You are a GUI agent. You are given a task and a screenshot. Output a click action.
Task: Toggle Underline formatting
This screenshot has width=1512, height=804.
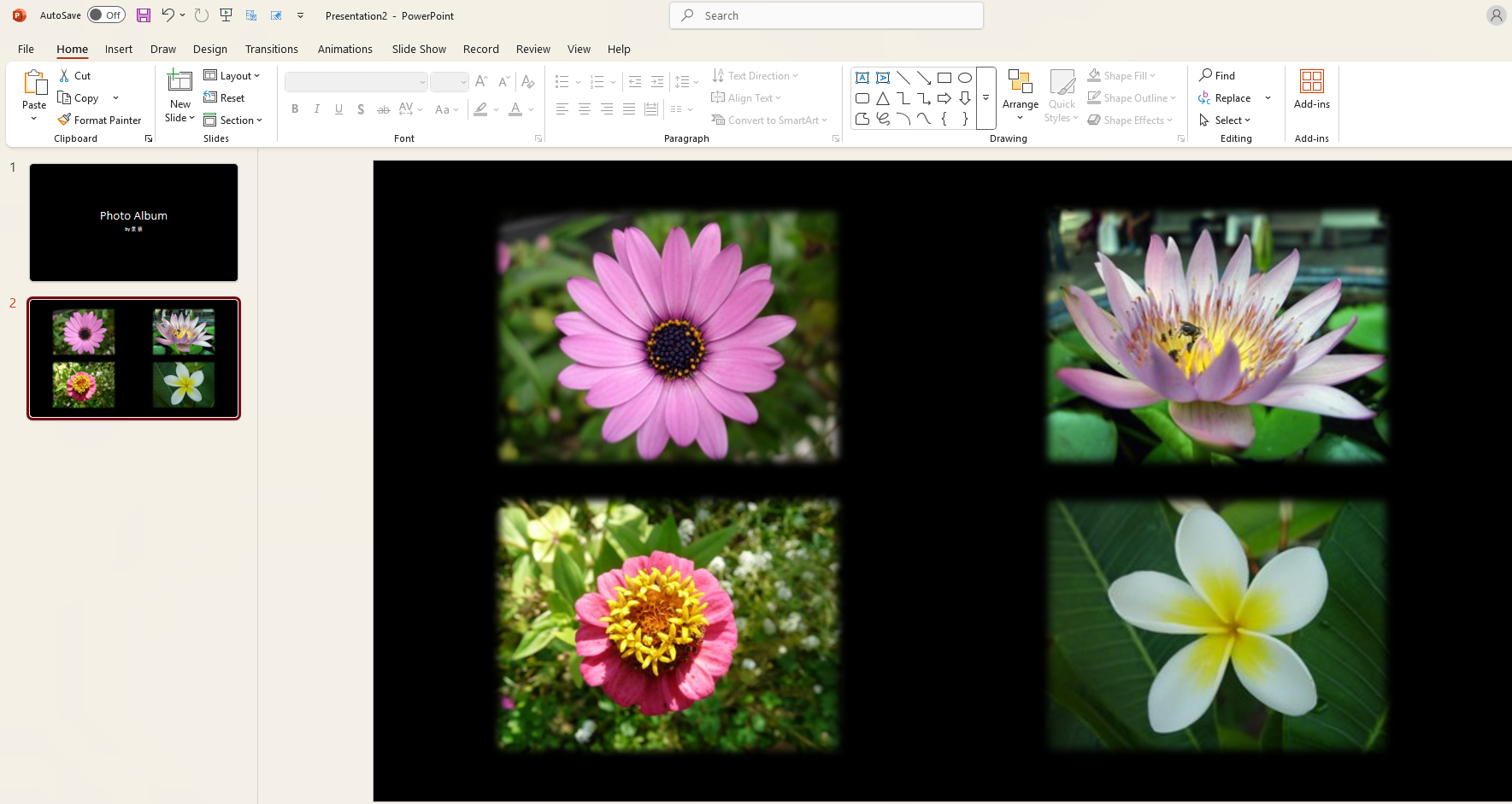pos(338,109)
